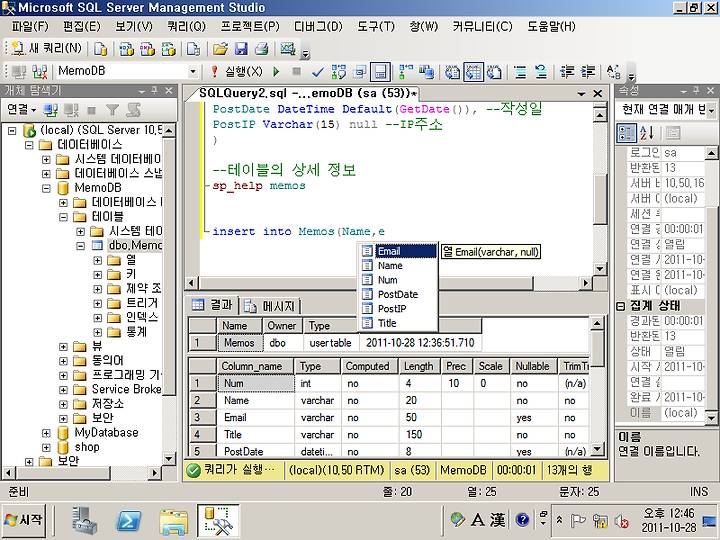Screen dimensions: 720x540
Task: Expand the 인덱스 (Indexes) folder
Action: click(x=97, y=318)
